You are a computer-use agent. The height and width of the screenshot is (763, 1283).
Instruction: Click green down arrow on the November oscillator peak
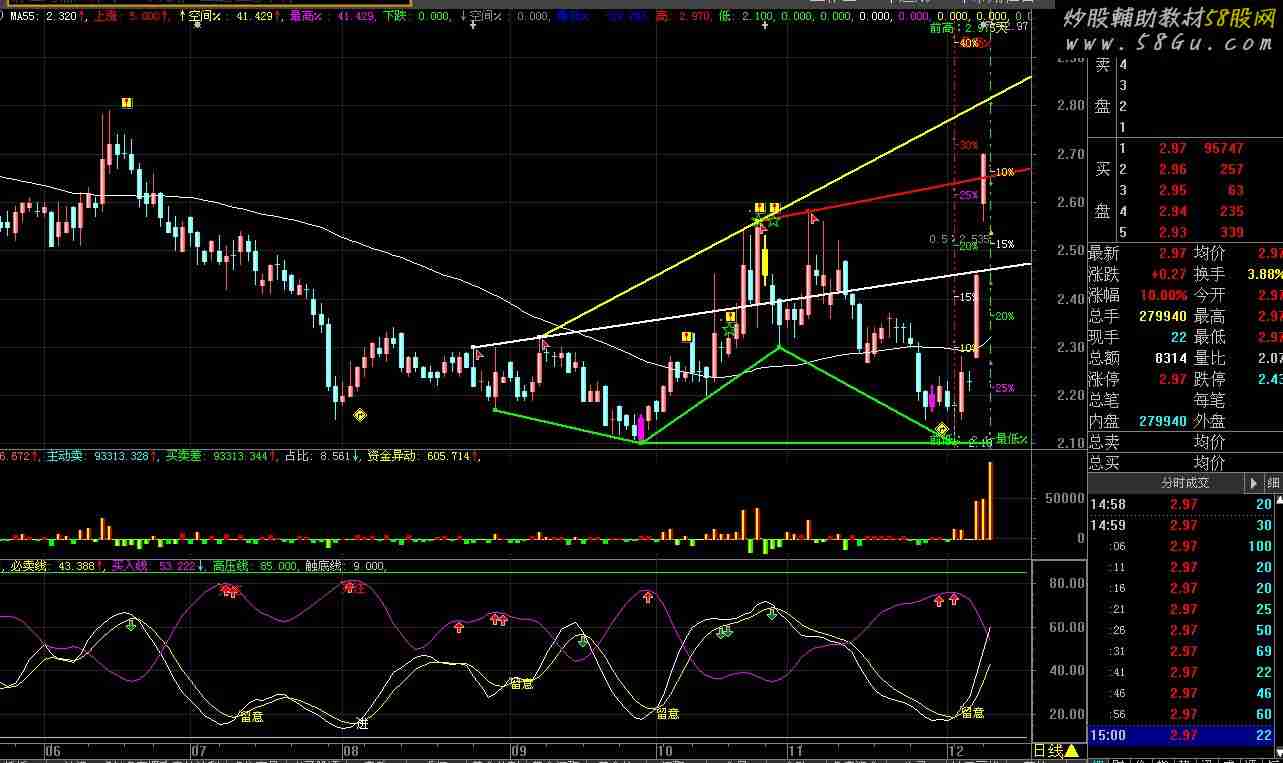point(772,613)
